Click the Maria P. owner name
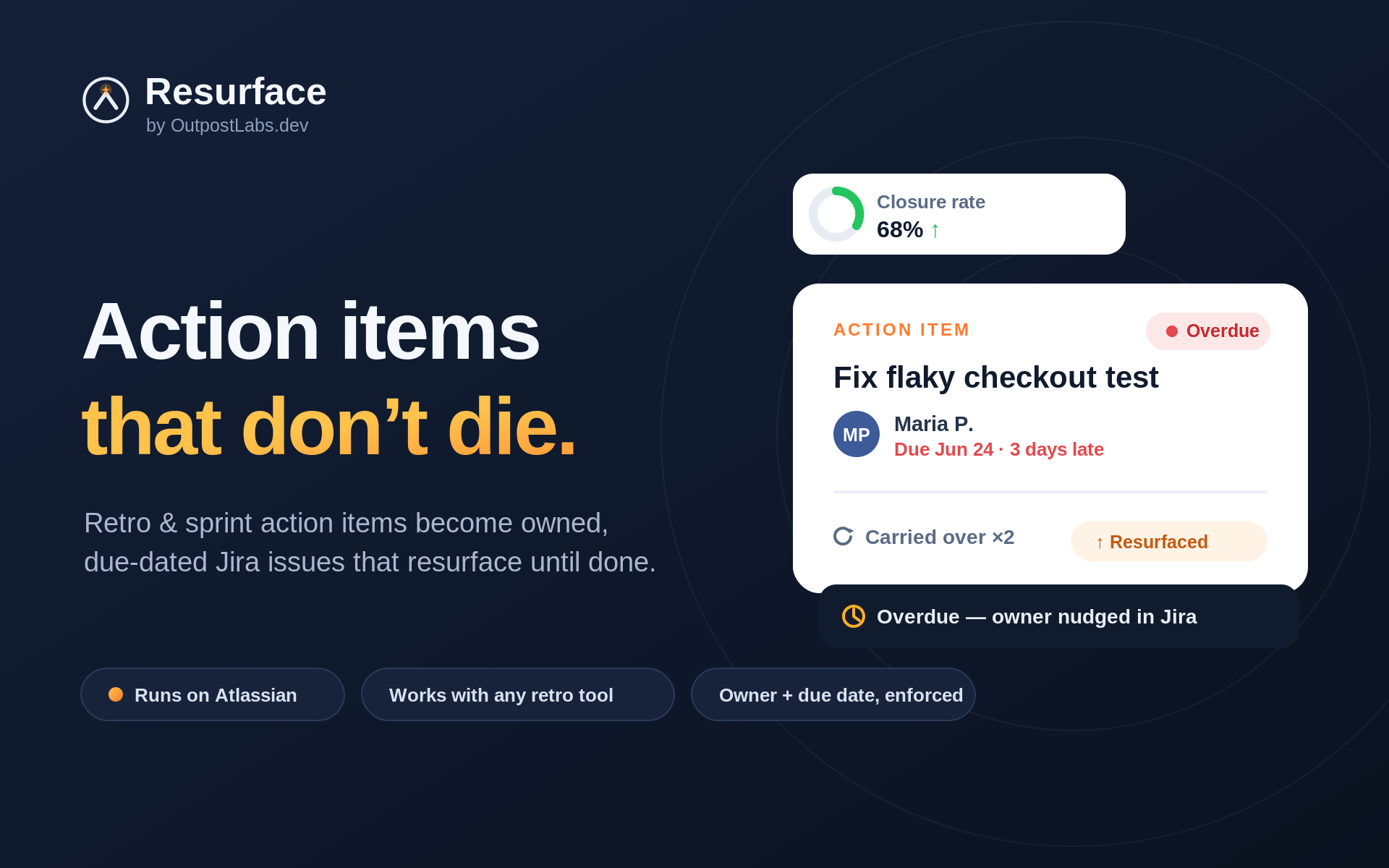Screen dimensions: 1389x868 [933, 424]
